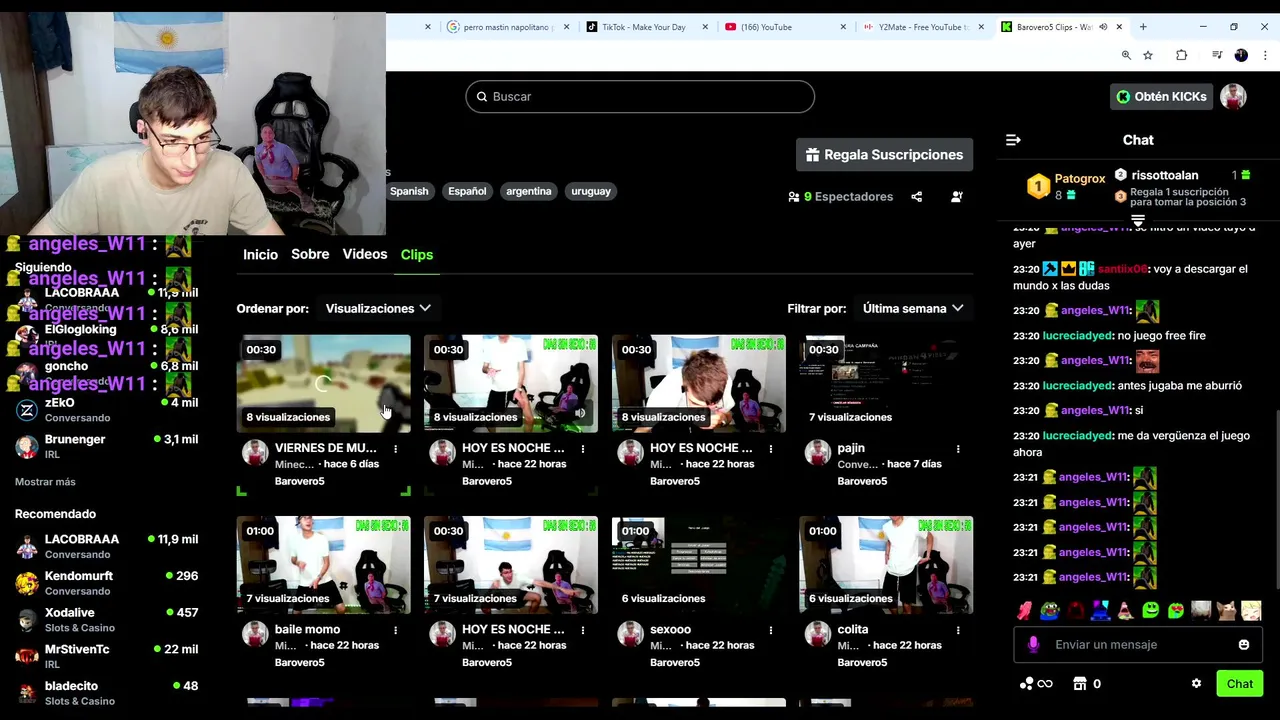Screen dimensions: 1280x720
Task: Open options menu for colita clip
Action: pyautogui.click(x=958, y=630)
